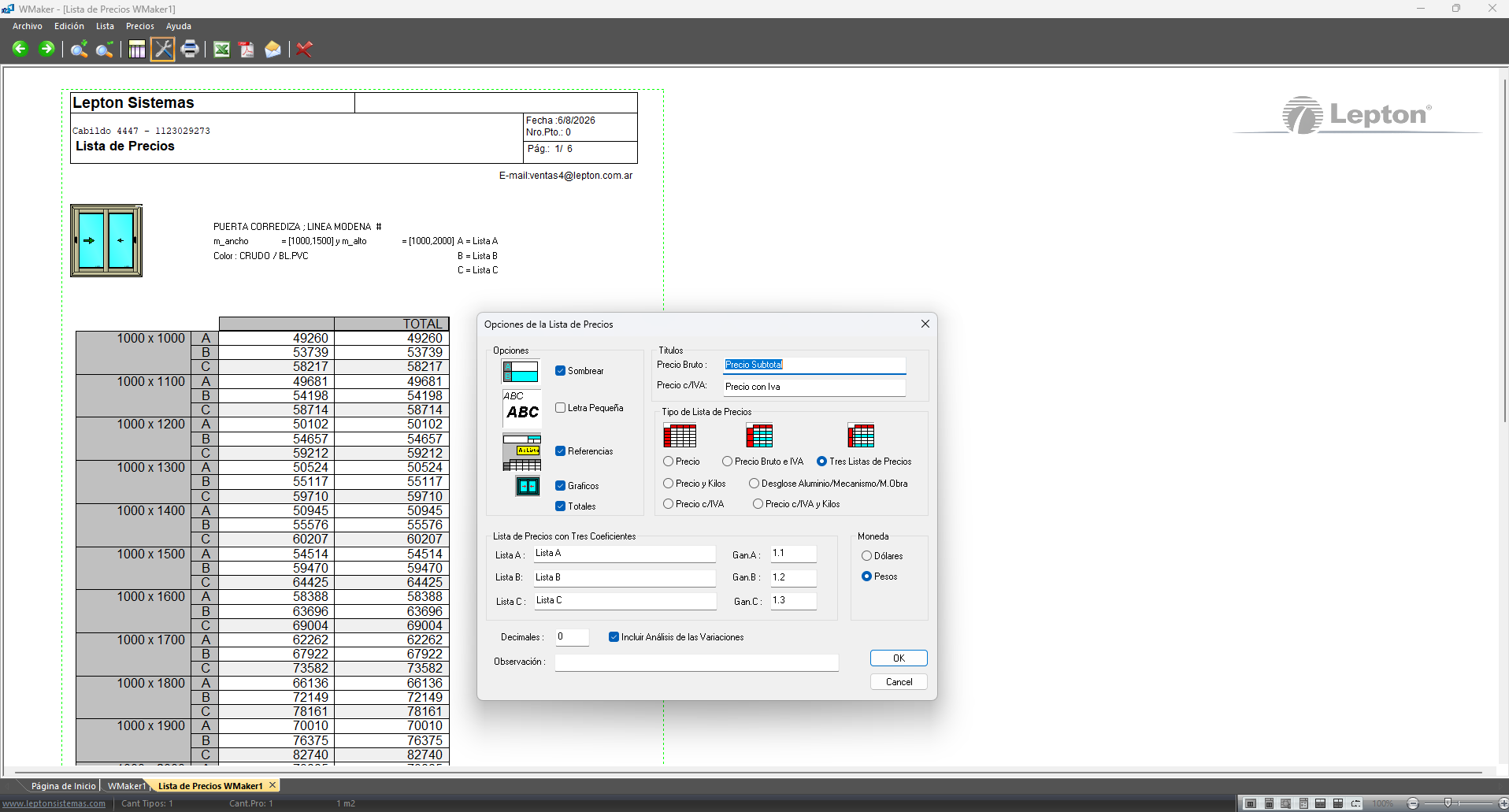
Task: Confirm the dialog with OK
Action: tap(899, 658)
